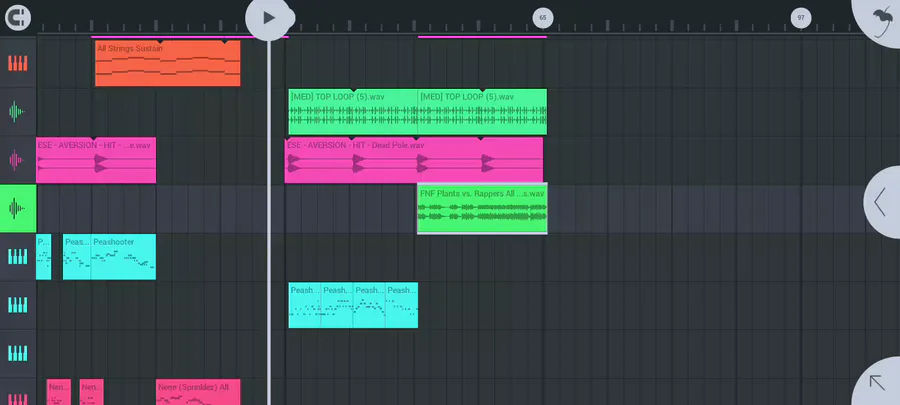Select the pink piano icon of the Nene track

tap(18, 397)
